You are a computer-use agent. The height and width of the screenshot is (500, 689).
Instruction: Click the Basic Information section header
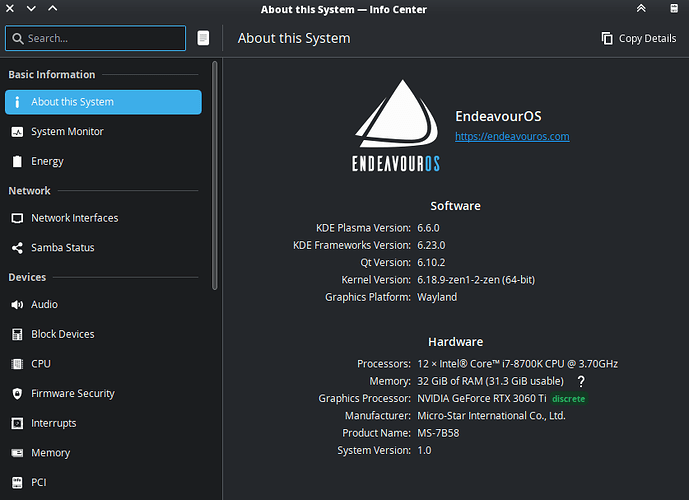pos(52,75)
